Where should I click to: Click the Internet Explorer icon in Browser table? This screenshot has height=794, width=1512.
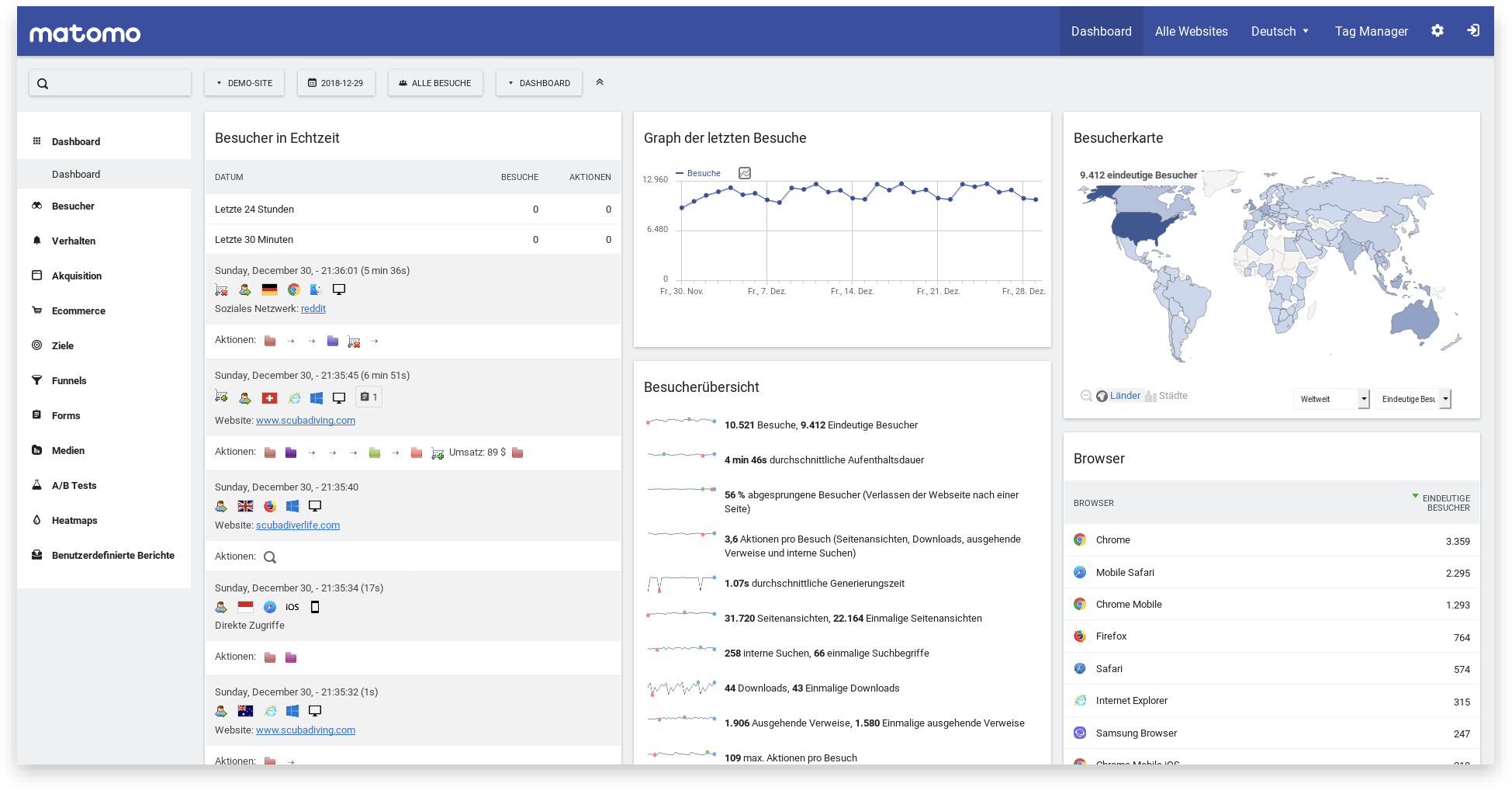coord(1080,701)
